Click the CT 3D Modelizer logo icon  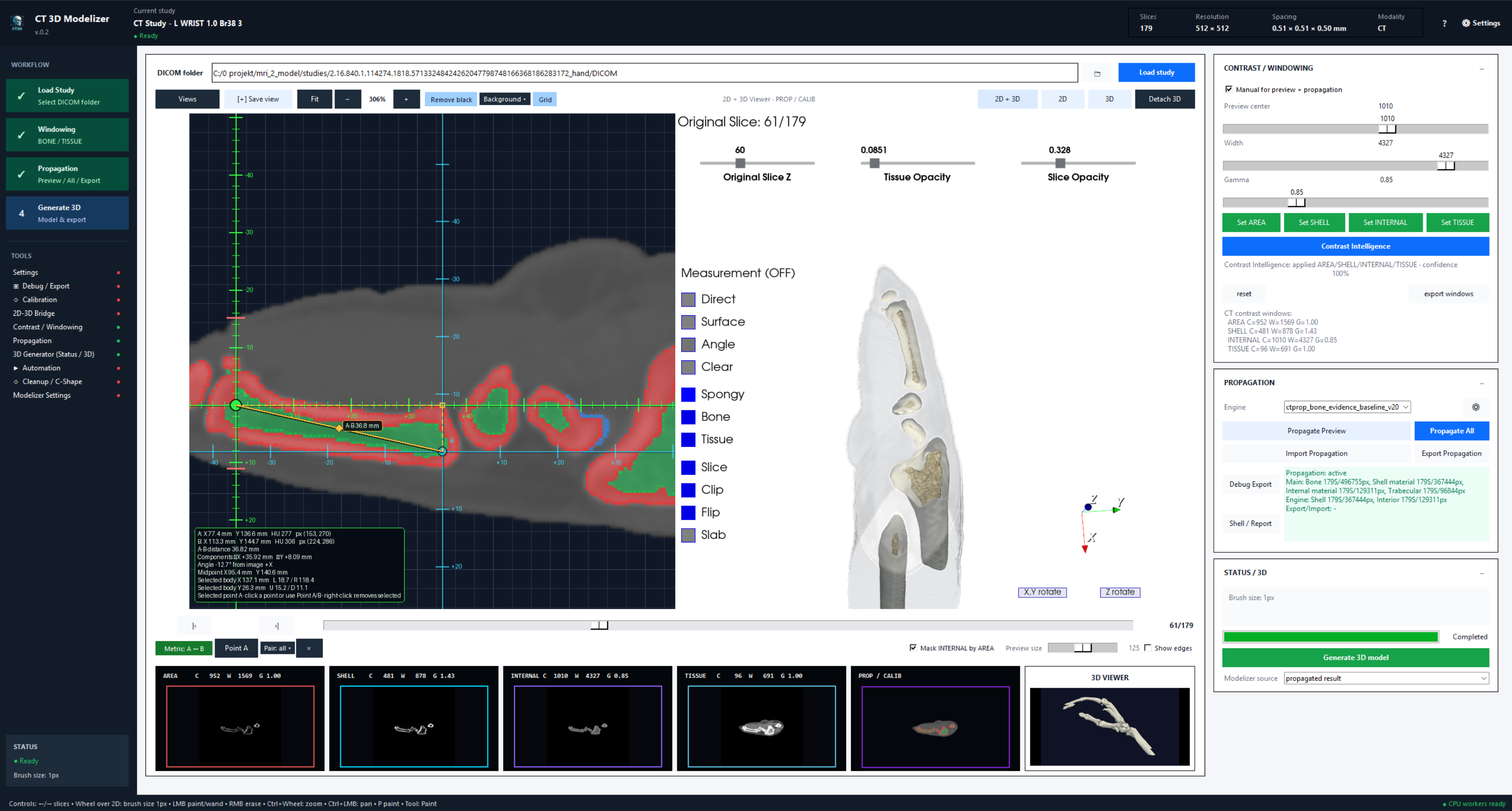click(17, 22)
